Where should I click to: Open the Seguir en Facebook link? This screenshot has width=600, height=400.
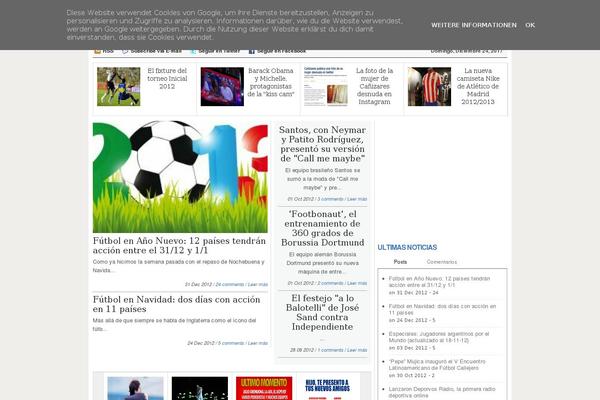281,51
